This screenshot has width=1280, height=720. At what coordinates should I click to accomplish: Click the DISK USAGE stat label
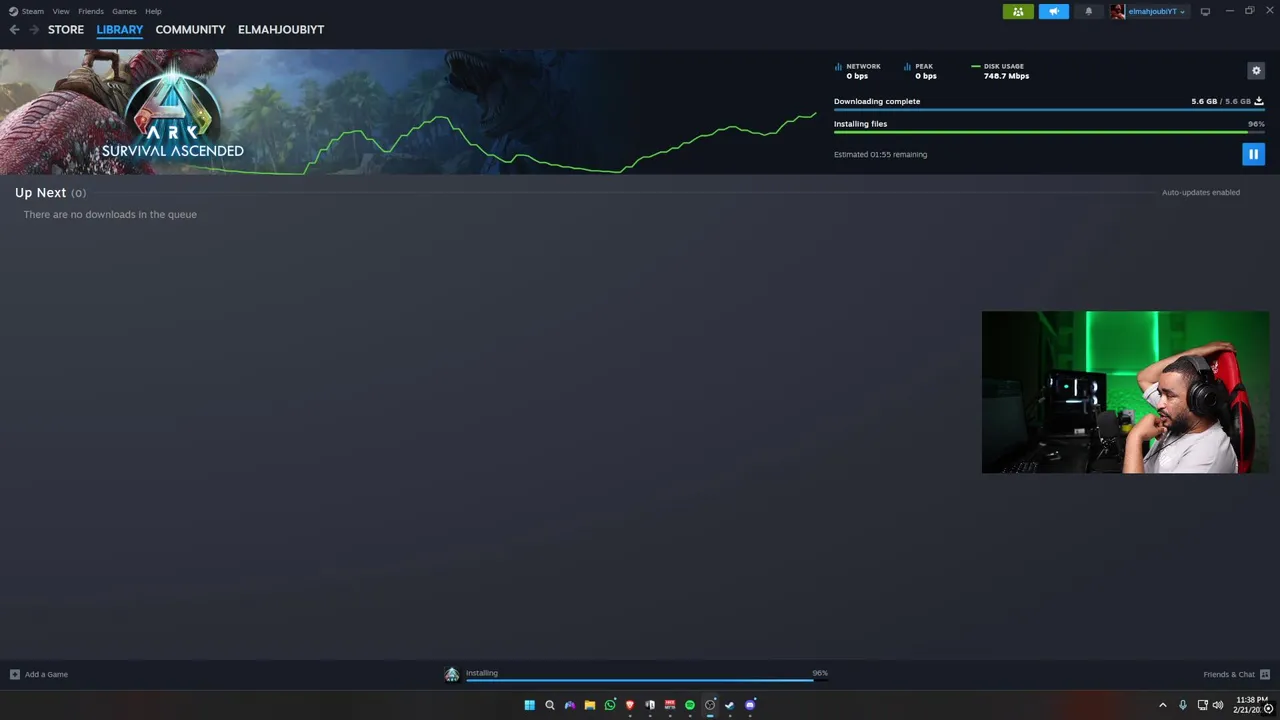(x=1003, y=66)
